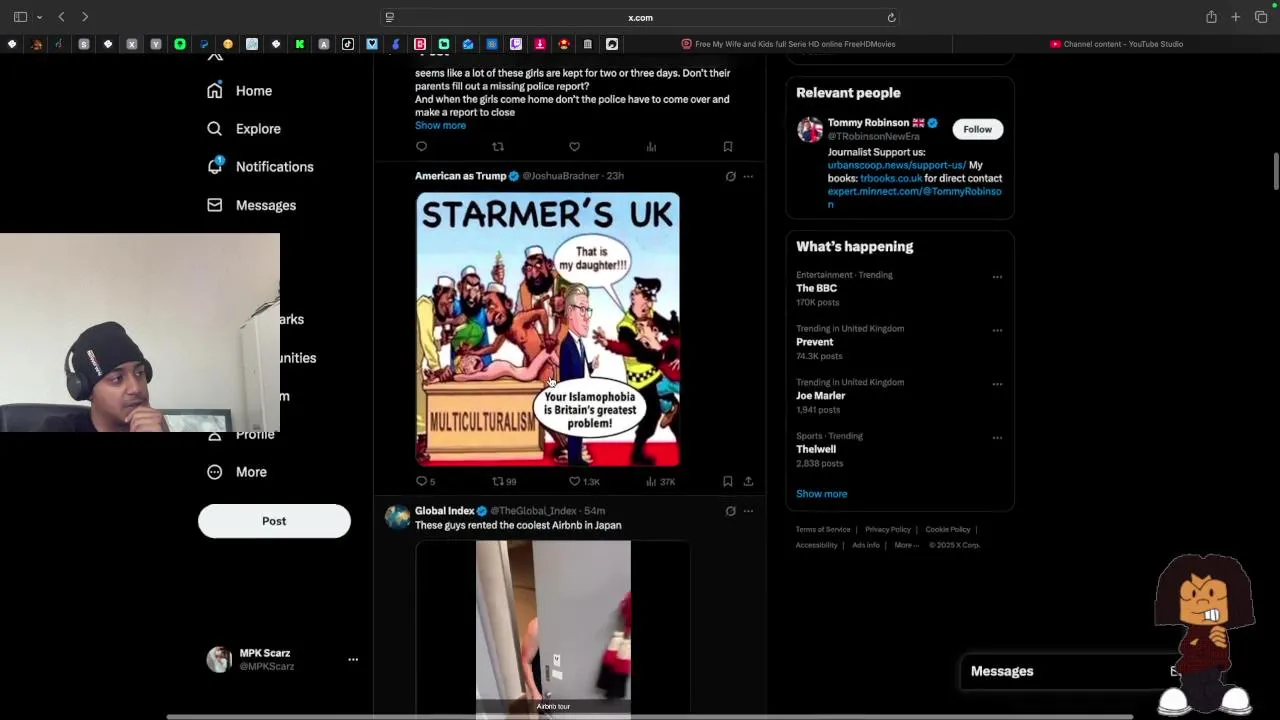Open options for the Thelwell trend

(997, 438)
